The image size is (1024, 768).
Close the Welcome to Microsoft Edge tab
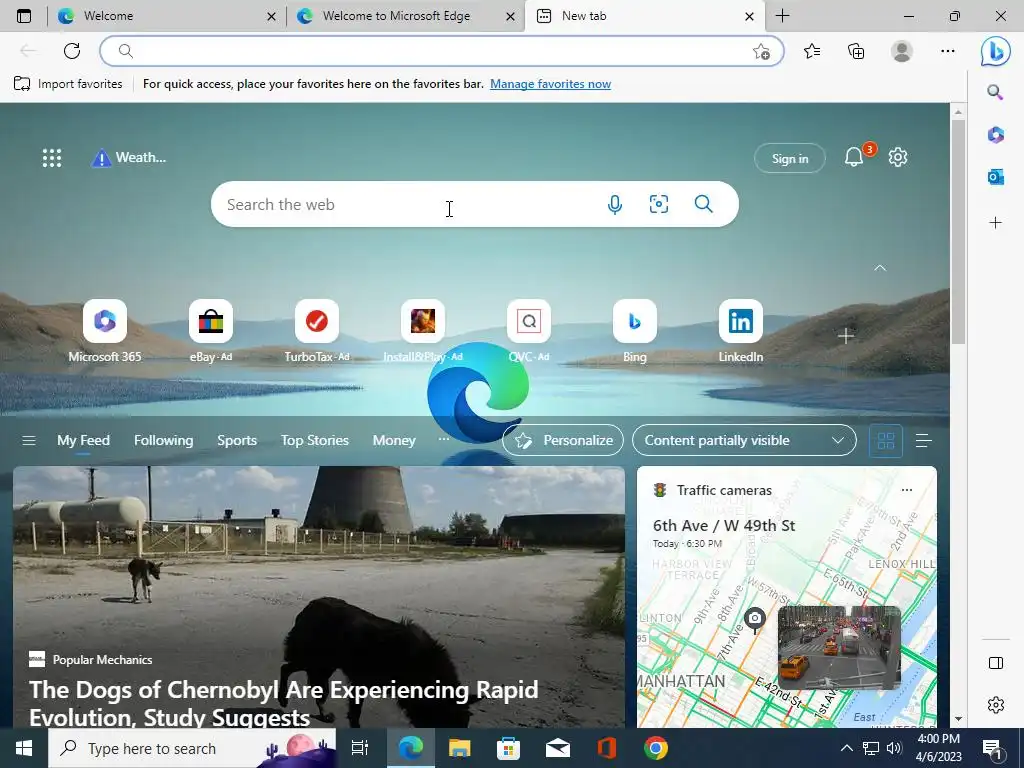coord(511,16)
